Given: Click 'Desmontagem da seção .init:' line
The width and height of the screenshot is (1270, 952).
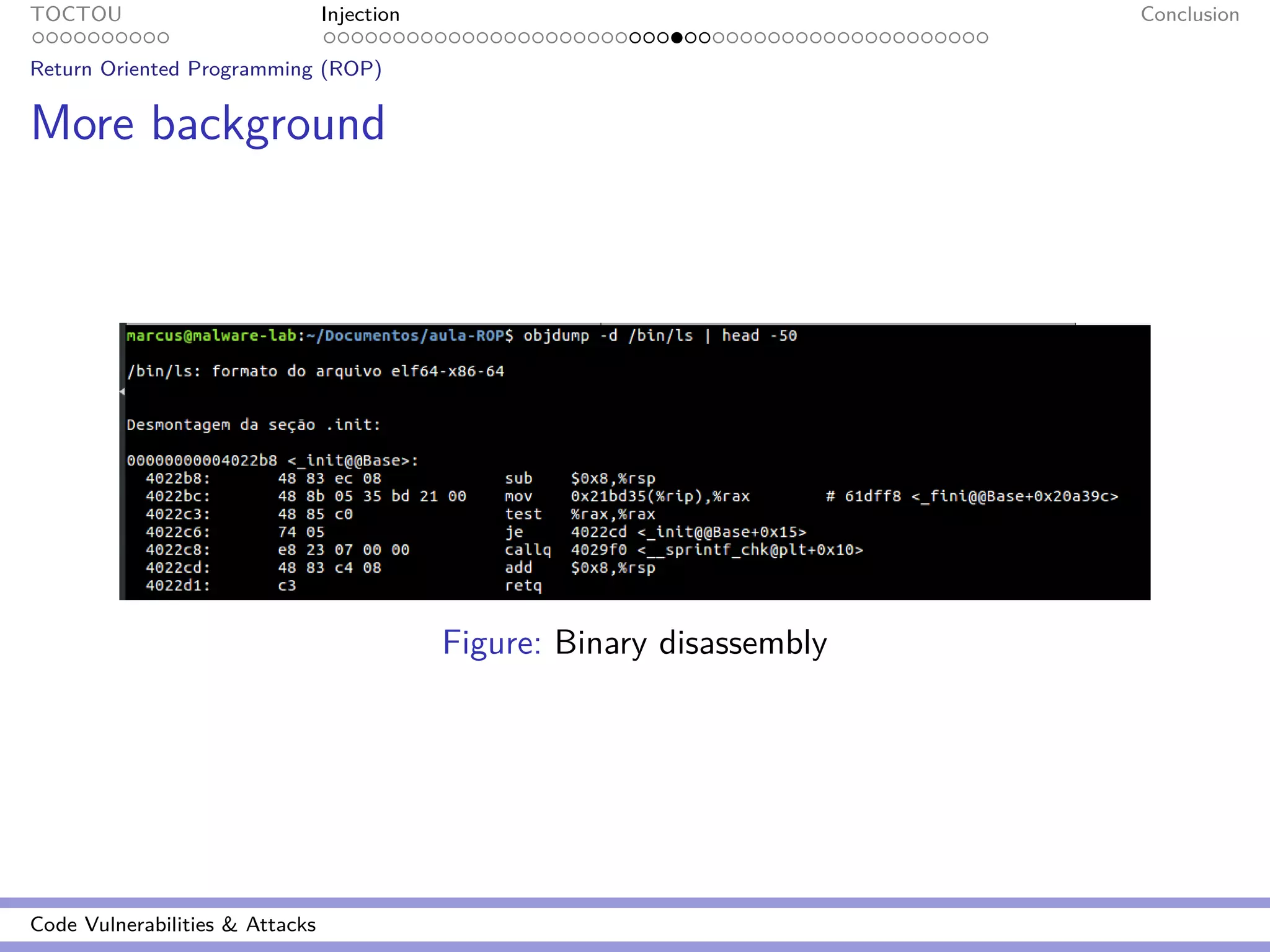Looking at the screenshot, I should click(253, 425).
